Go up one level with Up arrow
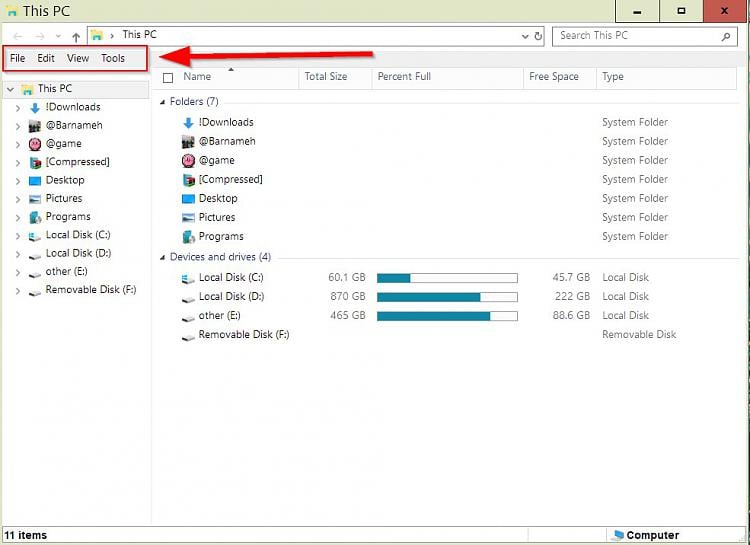The height and width of the screenshot is (545, 750). click(76, 36)
